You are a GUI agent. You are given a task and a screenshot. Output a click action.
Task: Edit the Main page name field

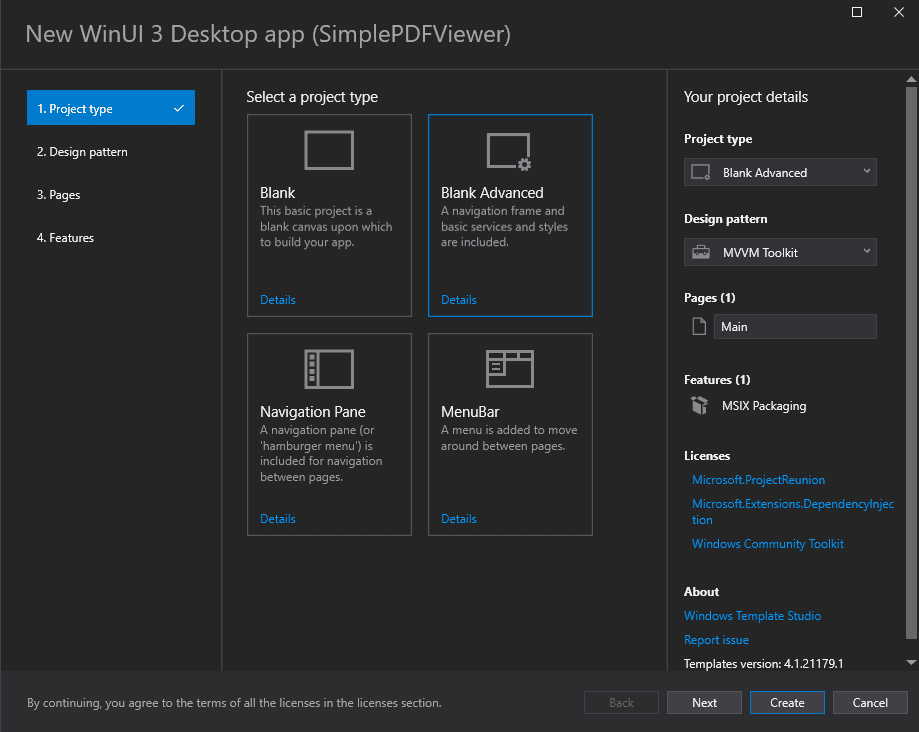(795, 327)
